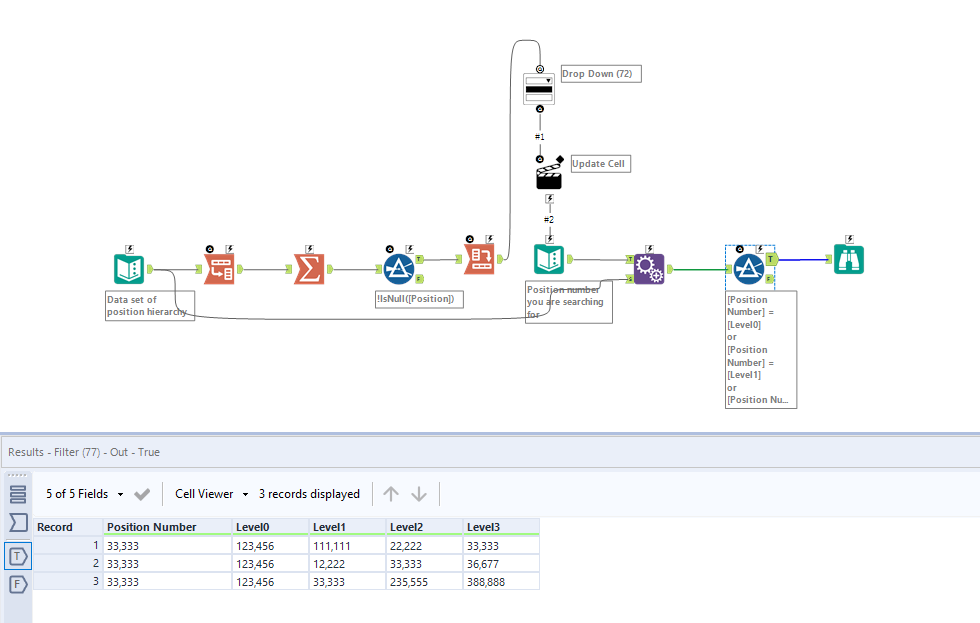
Task: Click the Drop Down (72) annotation label
Action: click(601, 74)
